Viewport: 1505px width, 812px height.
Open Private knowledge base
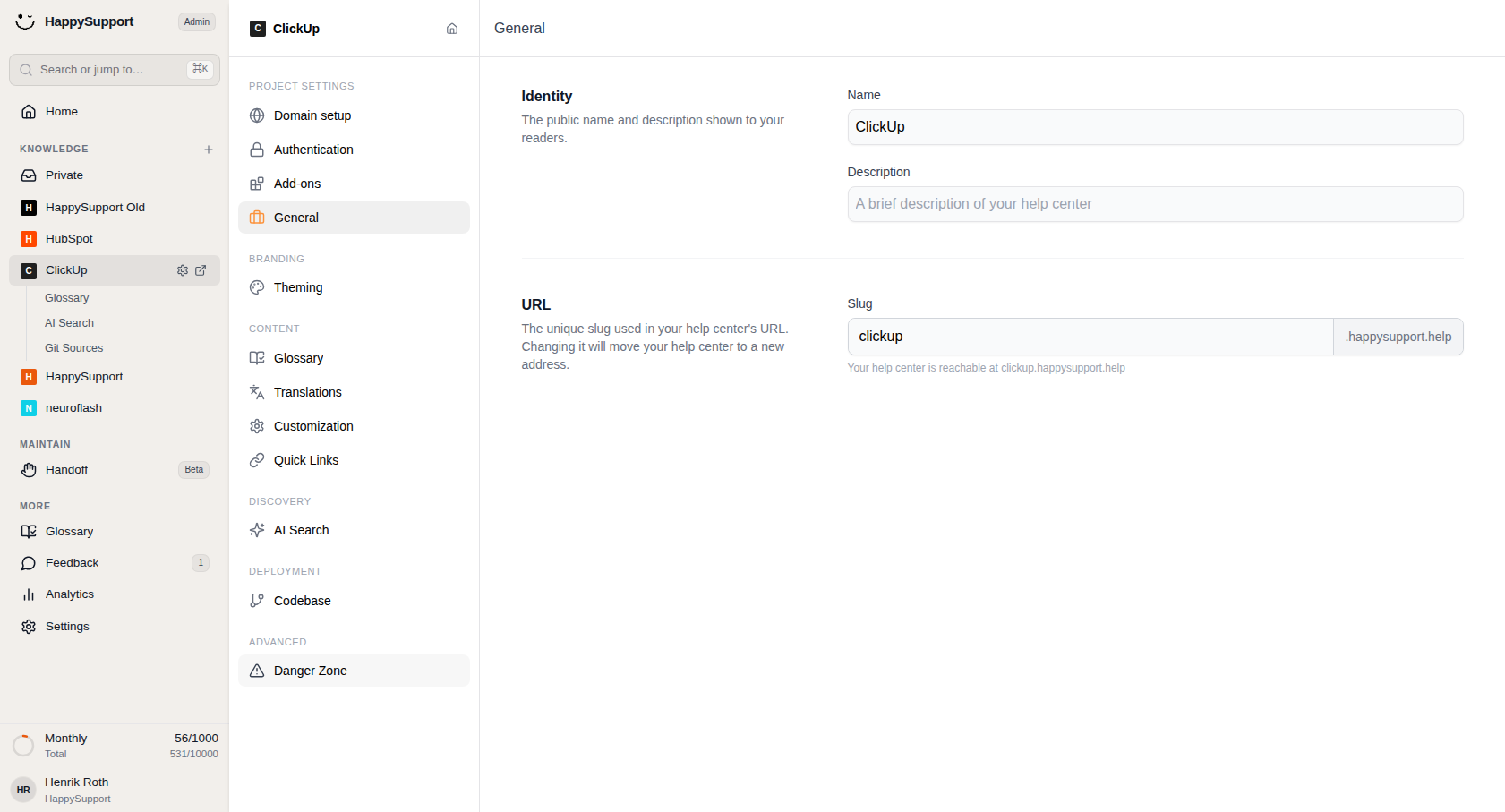click(115, 175)
